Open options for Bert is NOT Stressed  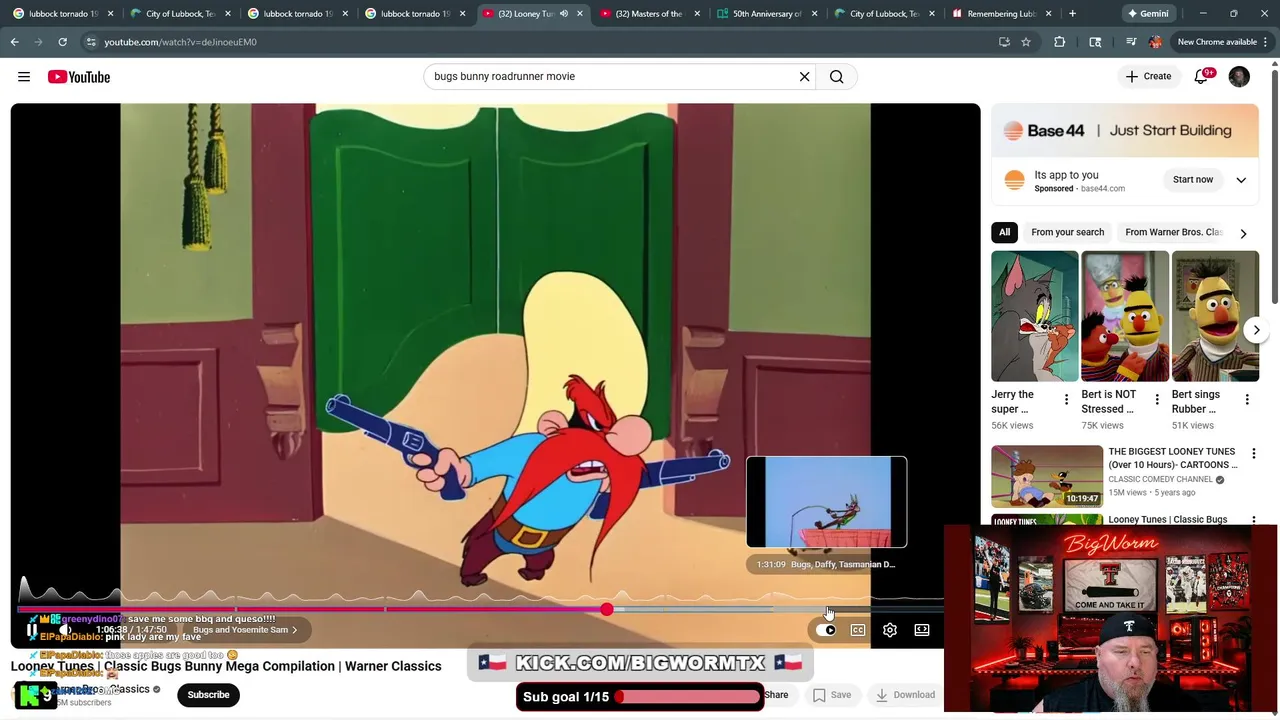1157,400
